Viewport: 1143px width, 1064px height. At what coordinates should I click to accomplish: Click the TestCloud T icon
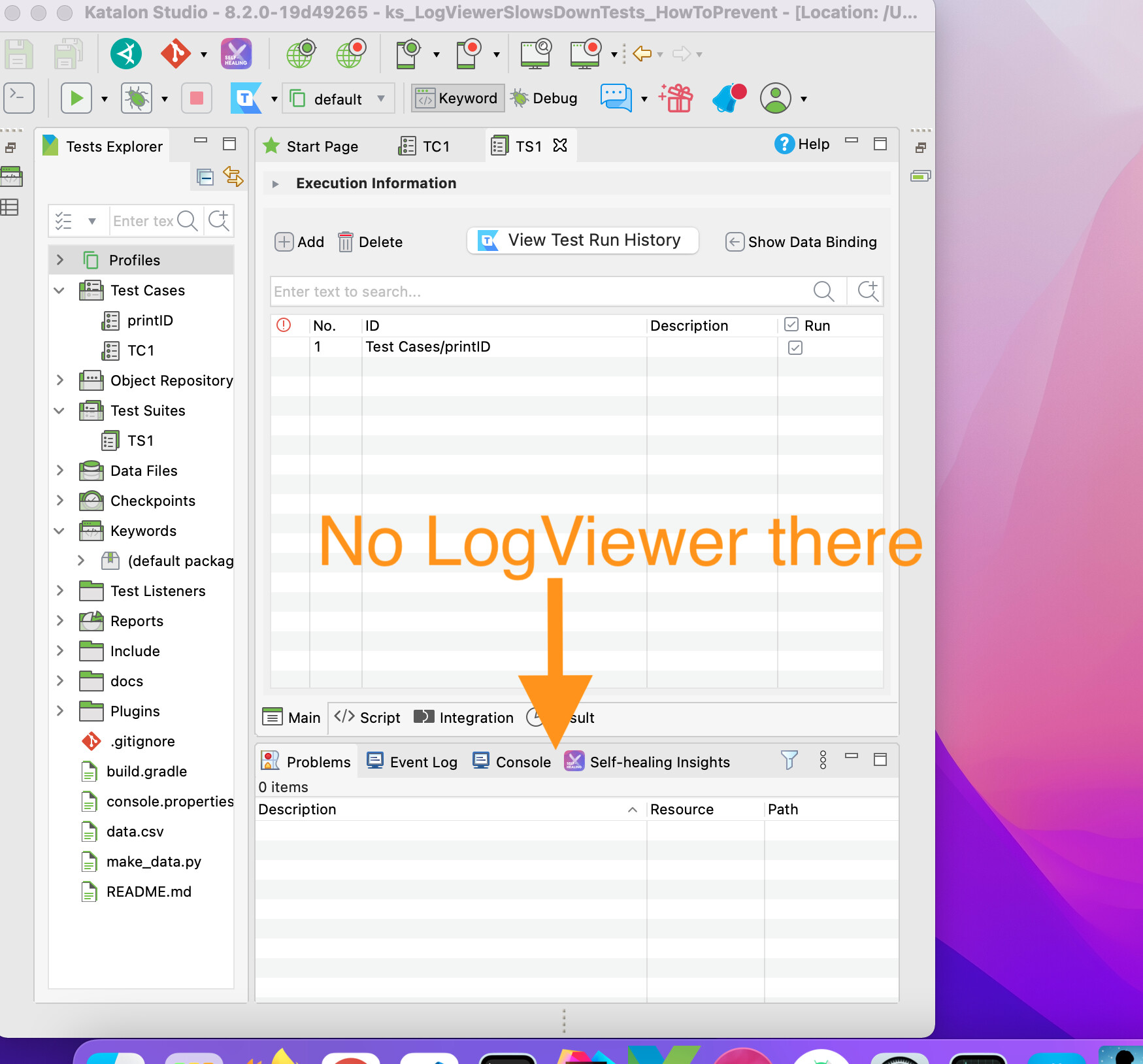point(246,99)
